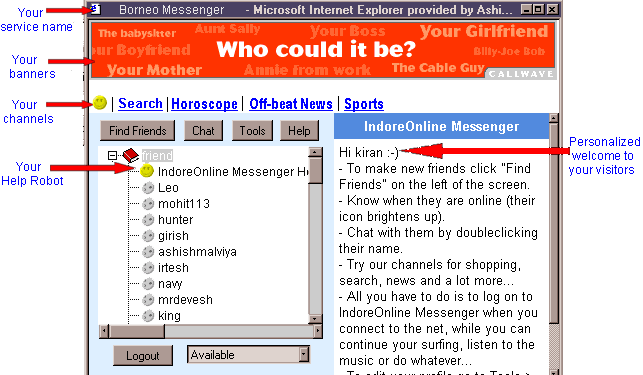The height and width of the screenshot is (375, 643).
Task: Select navy in friend list
Action: [170, 284]
